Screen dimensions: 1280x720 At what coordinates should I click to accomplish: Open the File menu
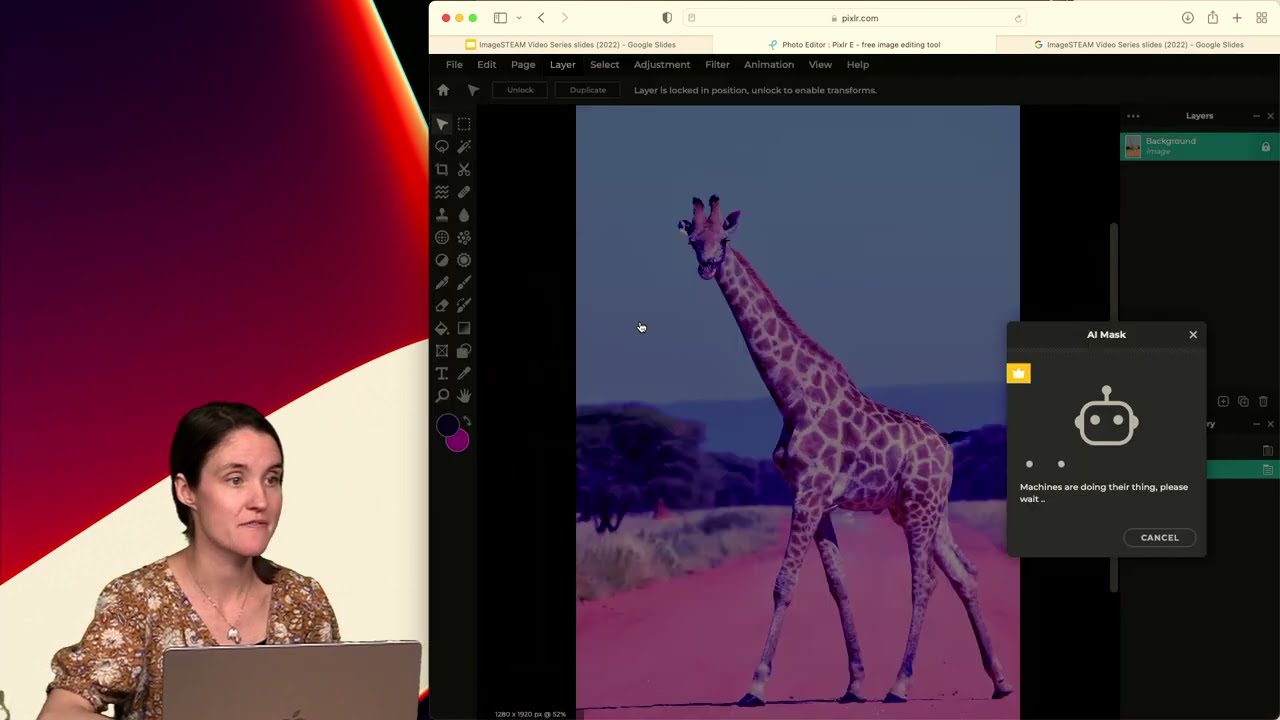pyautogui.click(x=454, y=64)
